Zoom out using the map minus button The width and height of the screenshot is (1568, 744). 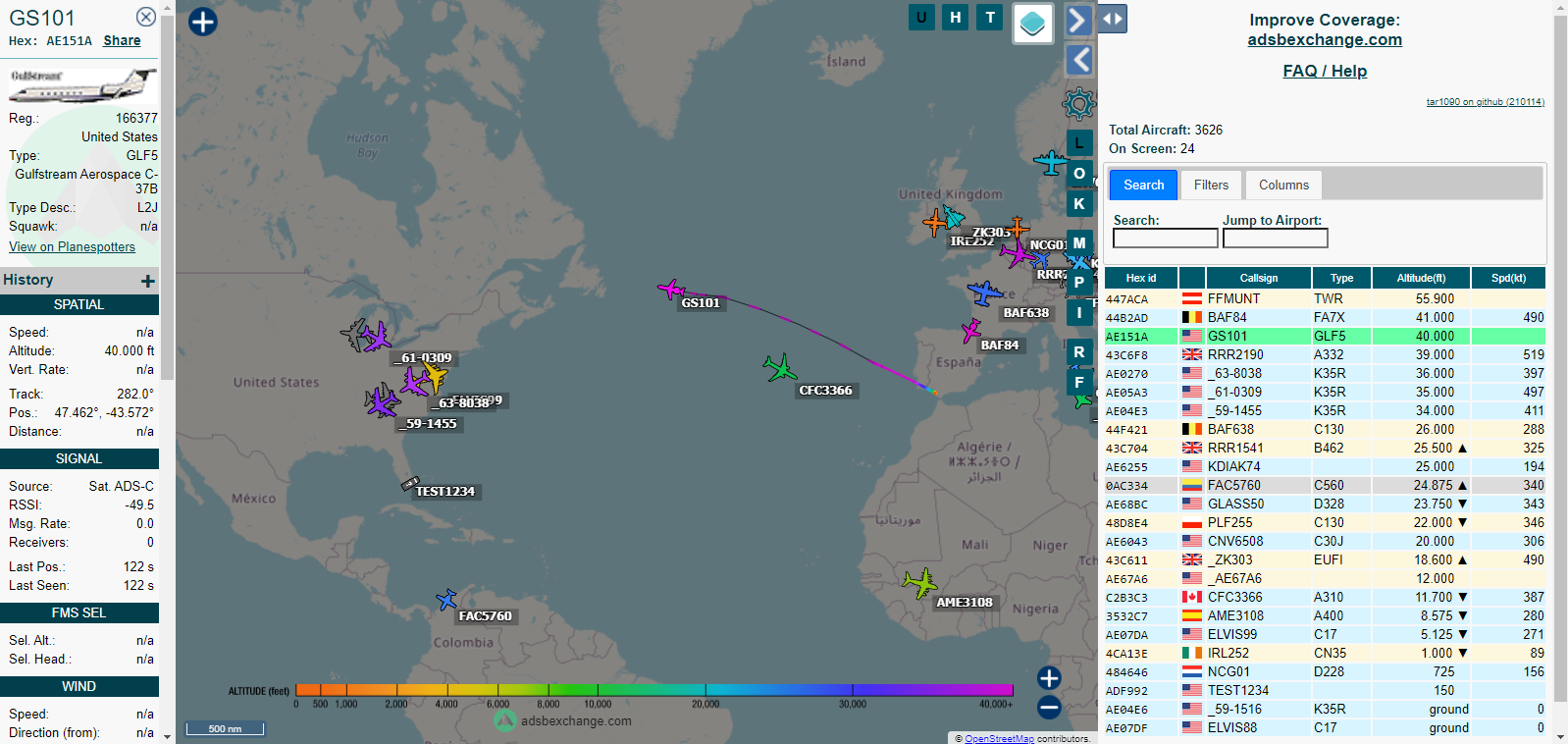[x=1049, y=707]
